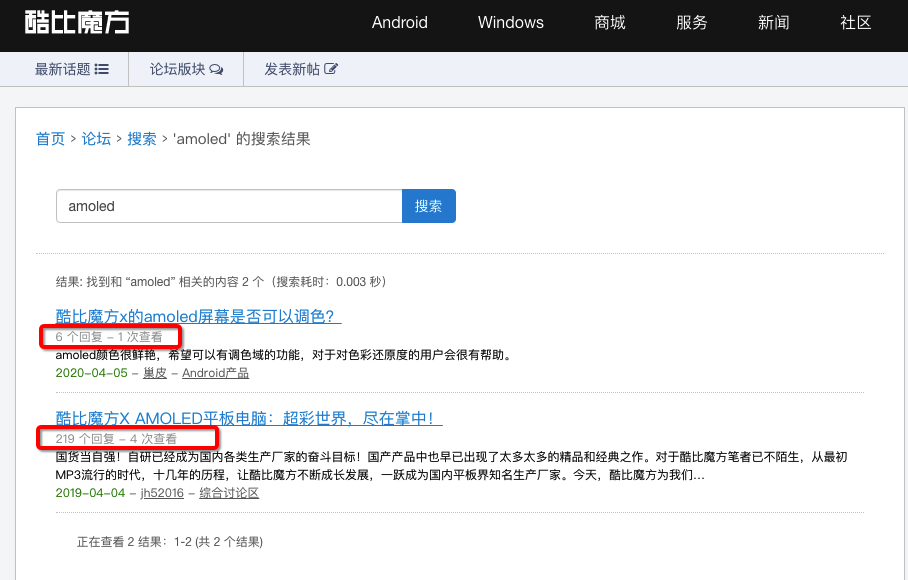
Task: Click the edit icon beside 发表新帖
Action: pyautogui.click(x=331, y=70)
